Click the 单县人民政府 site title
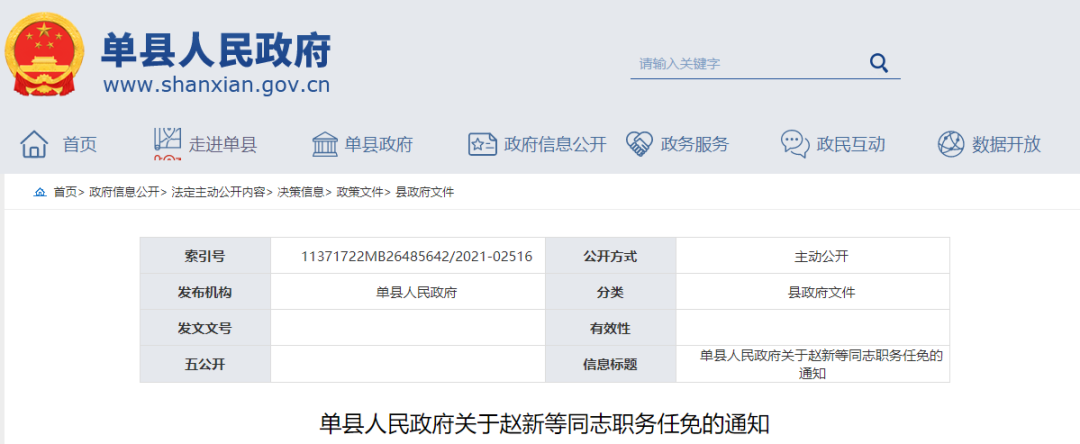 tap(216, 50)
